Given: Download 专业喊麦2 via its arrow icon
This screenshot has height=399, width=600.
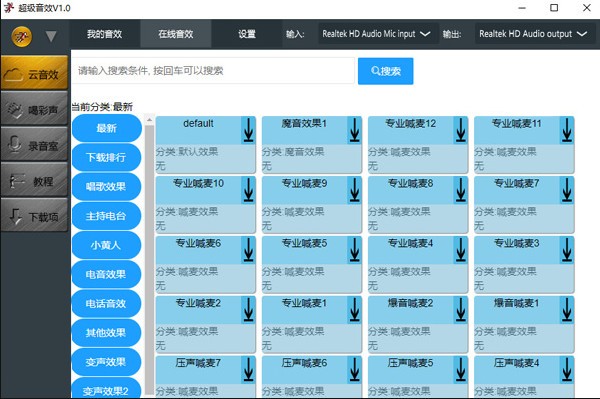Looking at the screenshot, I should [x=248, y=310].
